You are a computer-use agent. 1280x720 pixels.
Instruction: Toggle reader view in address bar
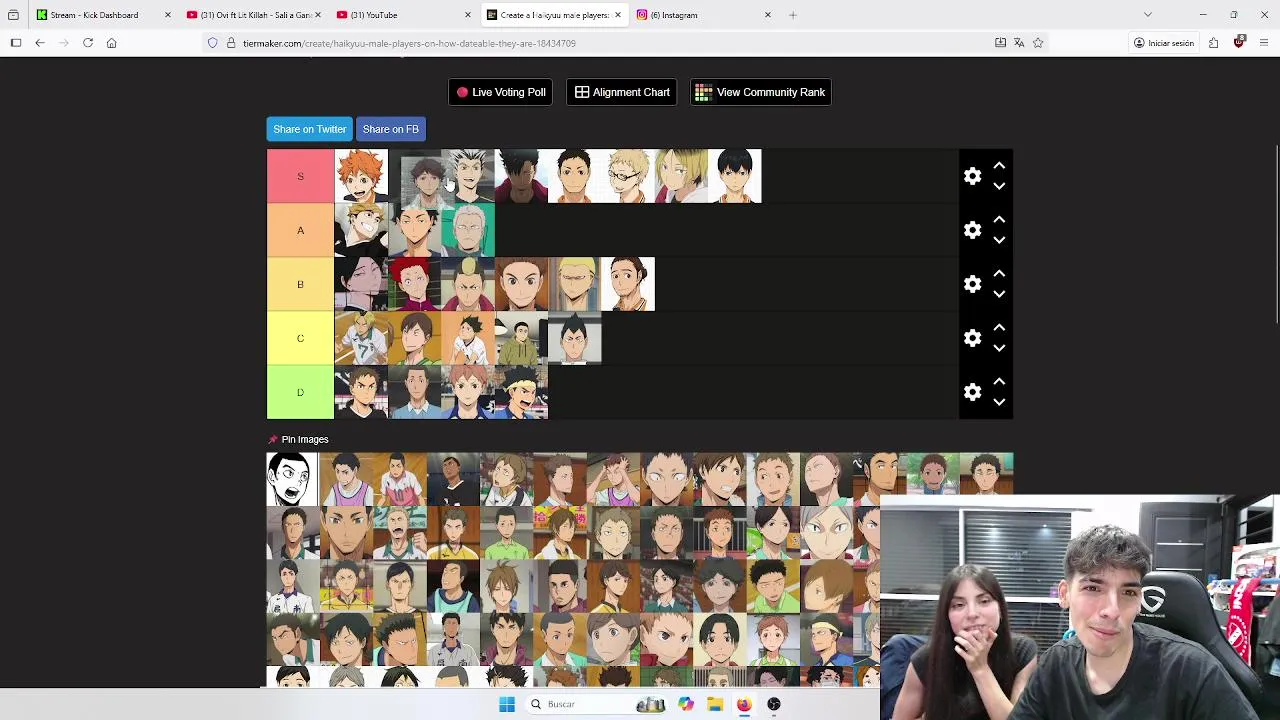pos(1000,43)
